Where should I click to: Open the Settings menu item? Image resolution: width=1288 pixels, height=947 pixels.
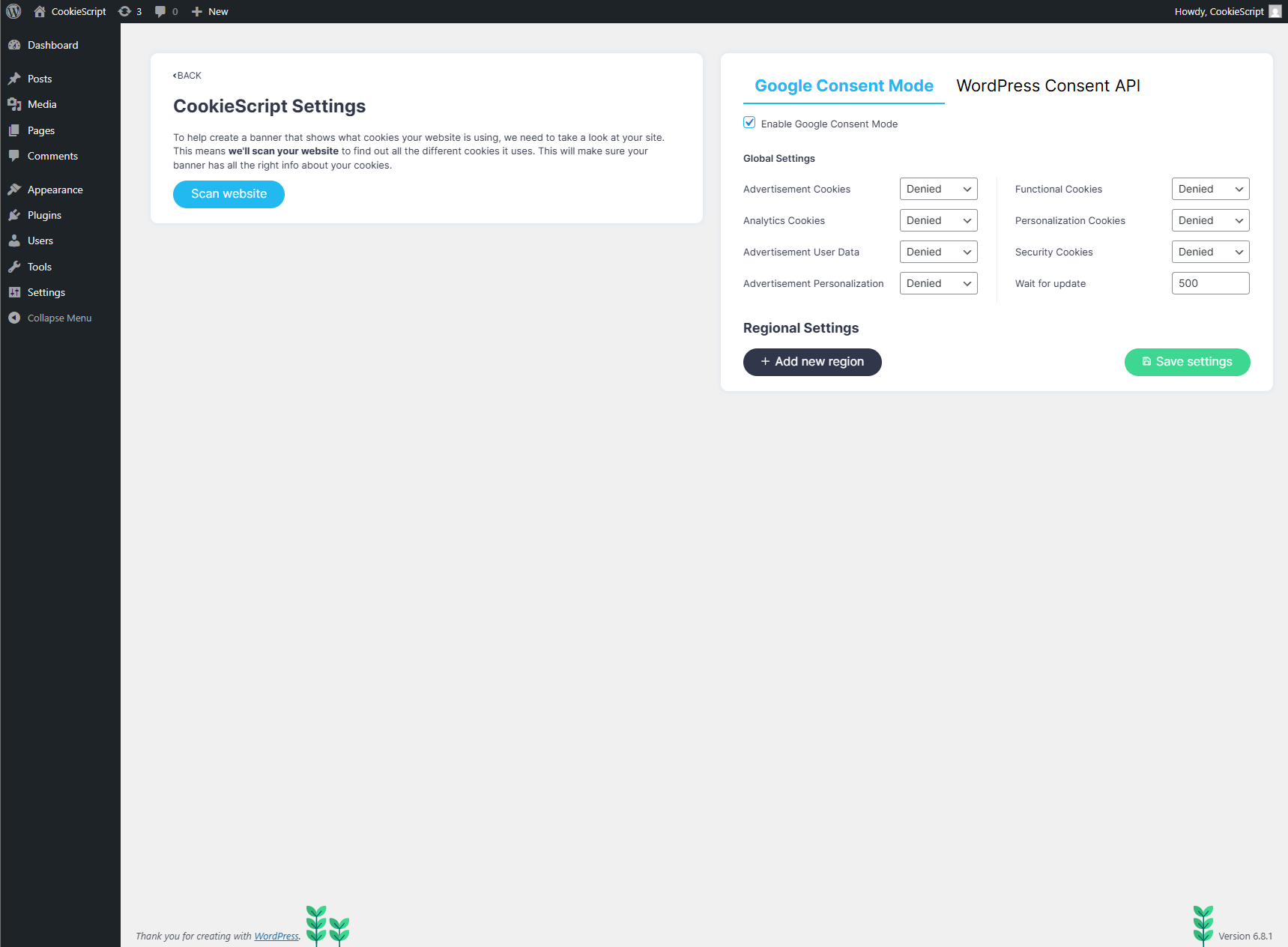coord(60,292)
